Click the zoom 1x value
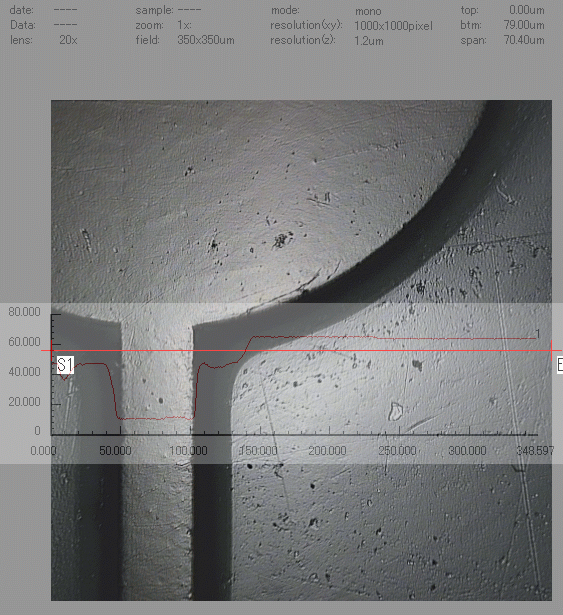 184,25
